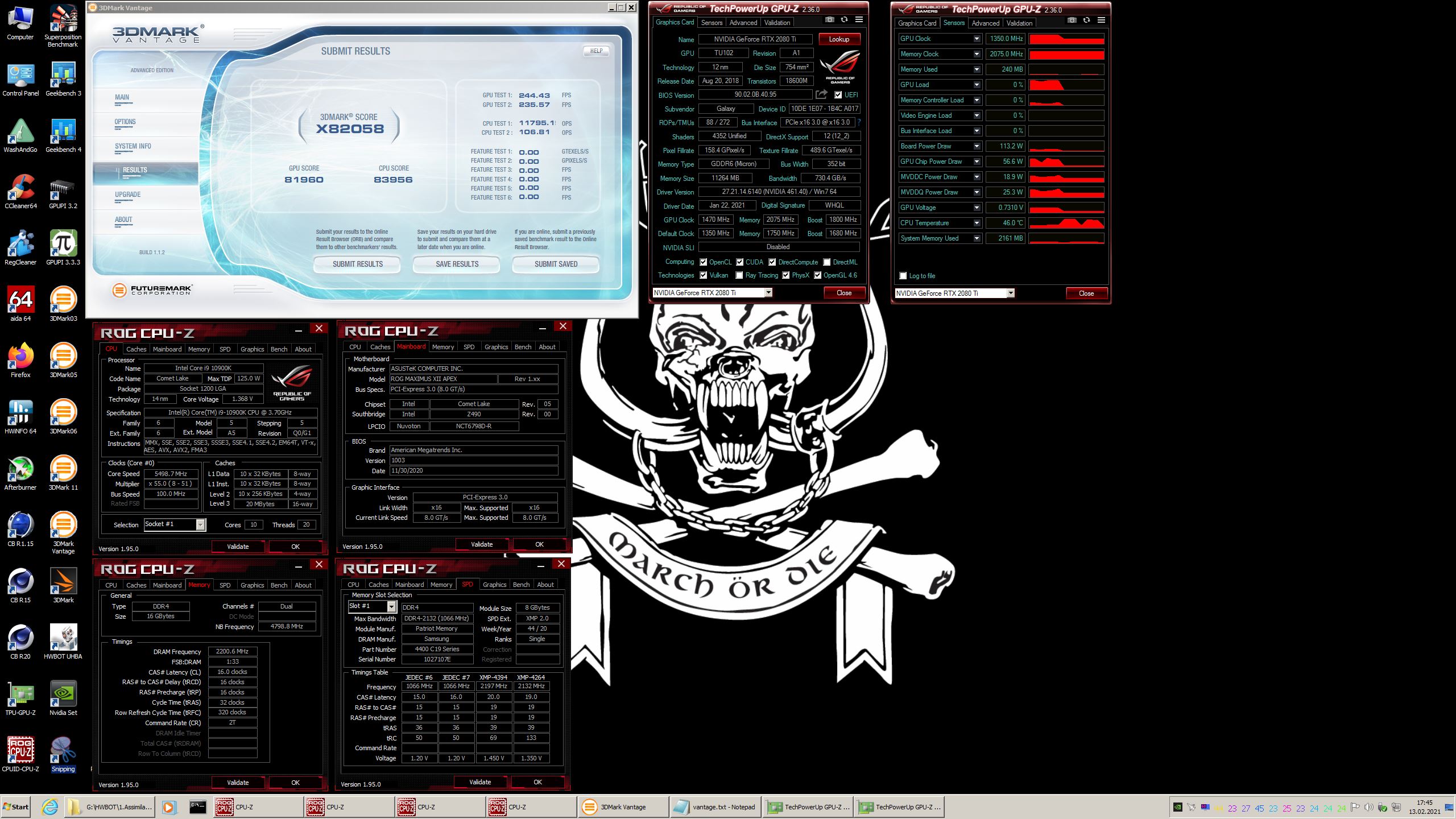
Task: Click GPU Clock 1350.0 MHz value field
Action: coord(1005,39)
